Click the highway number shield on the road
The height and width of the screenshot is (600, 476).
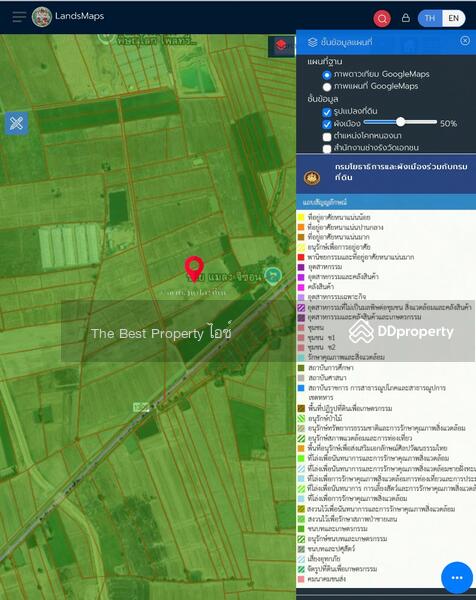[x=140, y=407]
